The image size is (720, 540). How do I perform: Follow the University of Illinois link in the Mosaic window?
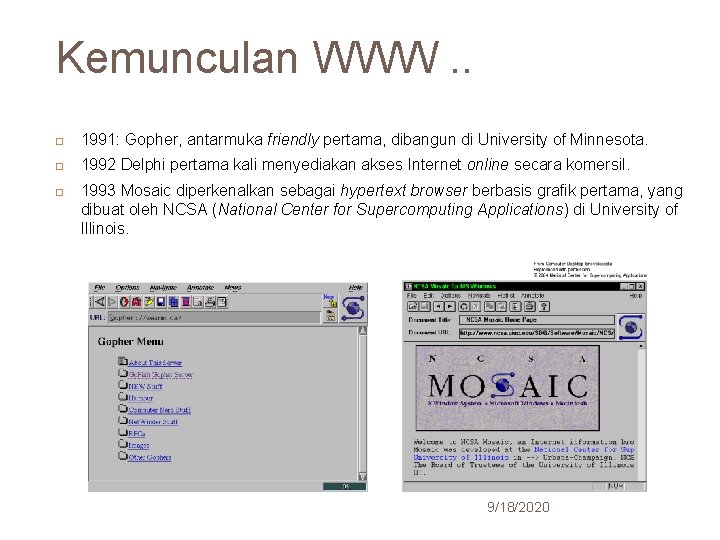pos(461,457)
